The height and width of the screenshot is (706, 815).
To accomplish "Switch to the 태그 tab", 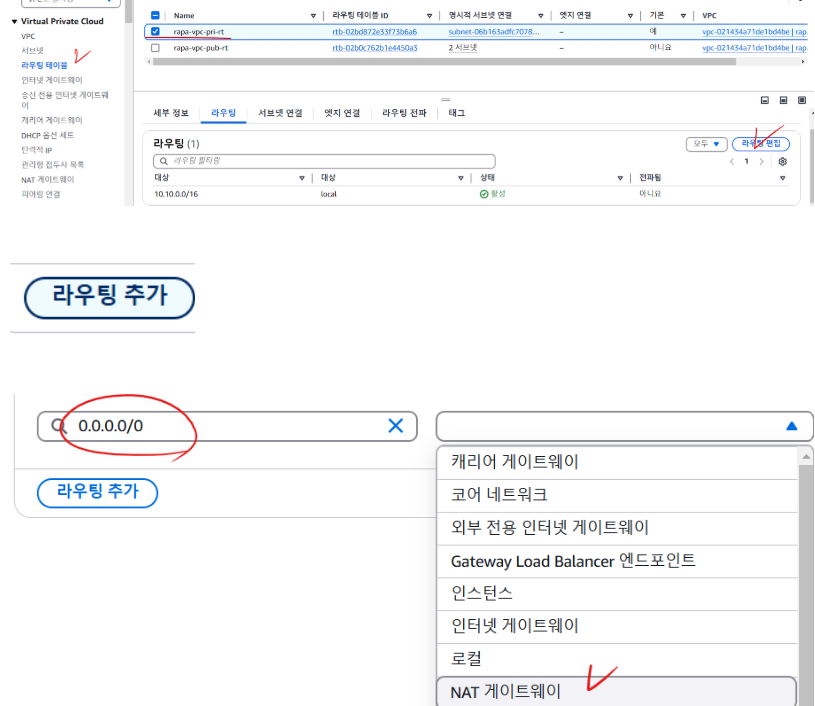I will click(456, 113).
